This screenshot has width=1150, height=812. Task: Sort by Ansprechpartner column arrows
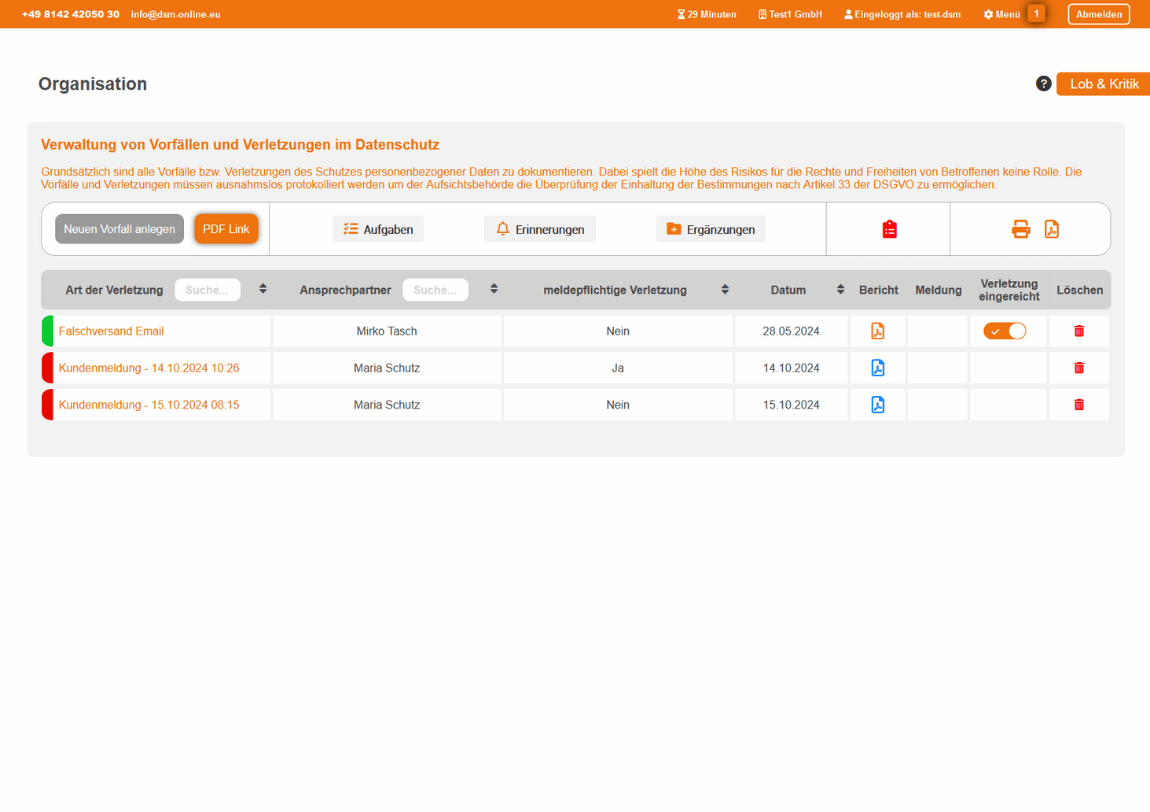pos(494,289)
